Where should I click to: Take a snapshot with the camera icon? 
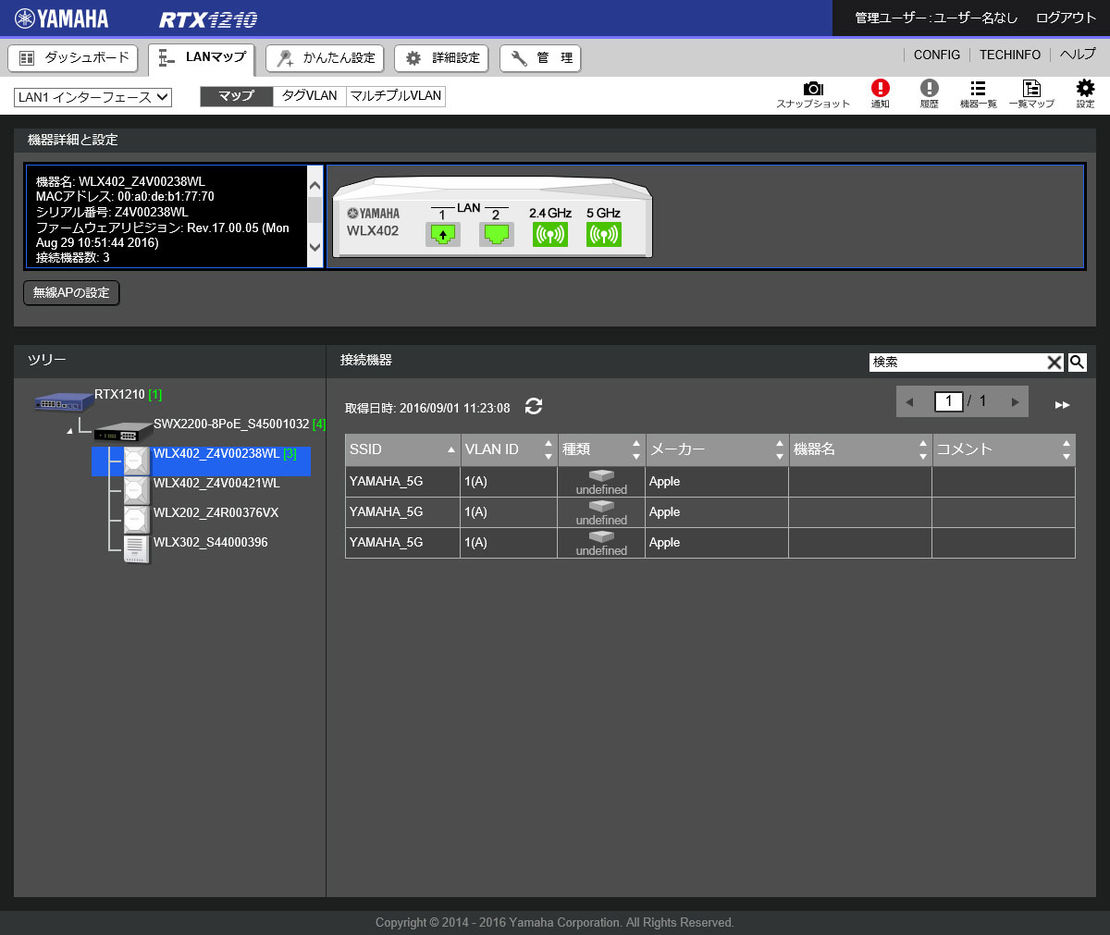click(x=813, y=94)
